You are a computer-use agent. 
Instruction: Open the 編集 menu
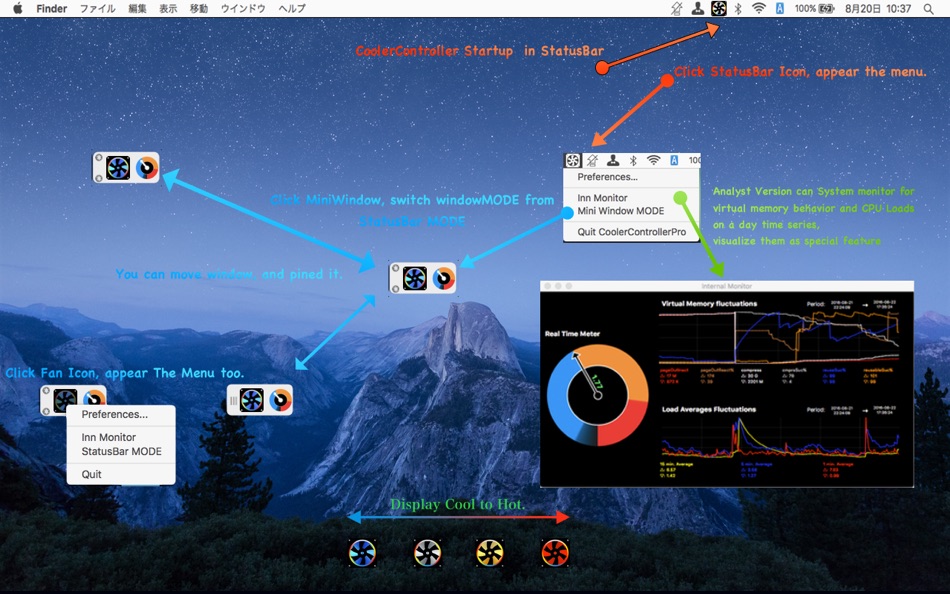(x=137, y=8)
